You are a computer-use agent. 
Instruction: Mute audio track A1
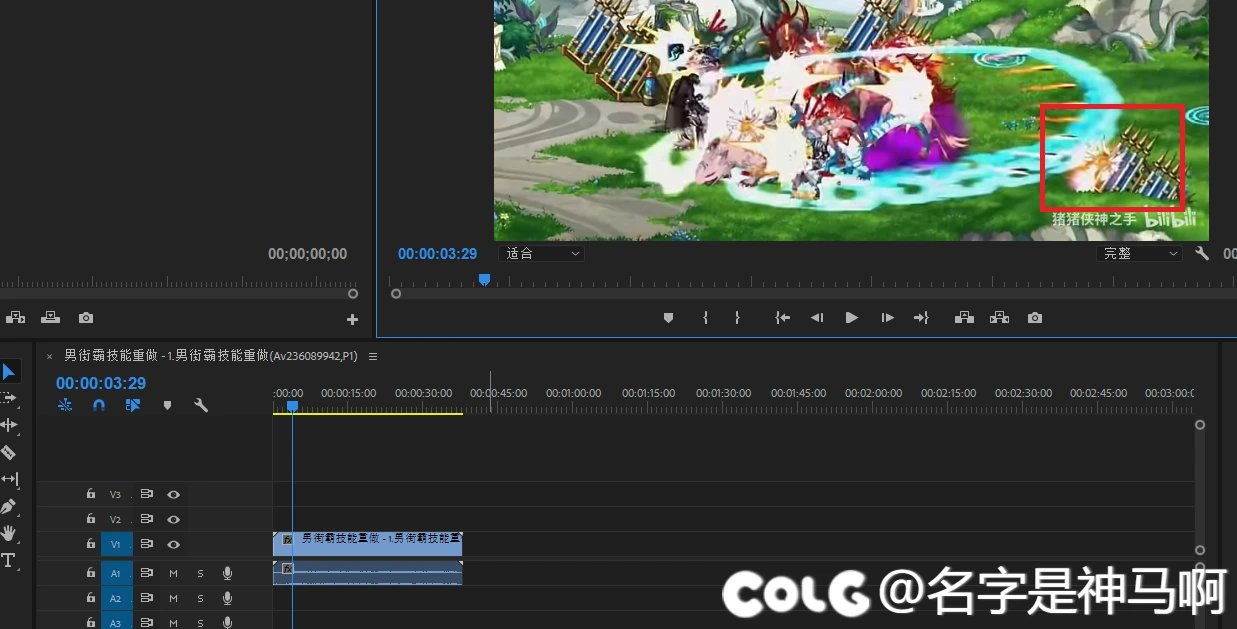(173, 573)
